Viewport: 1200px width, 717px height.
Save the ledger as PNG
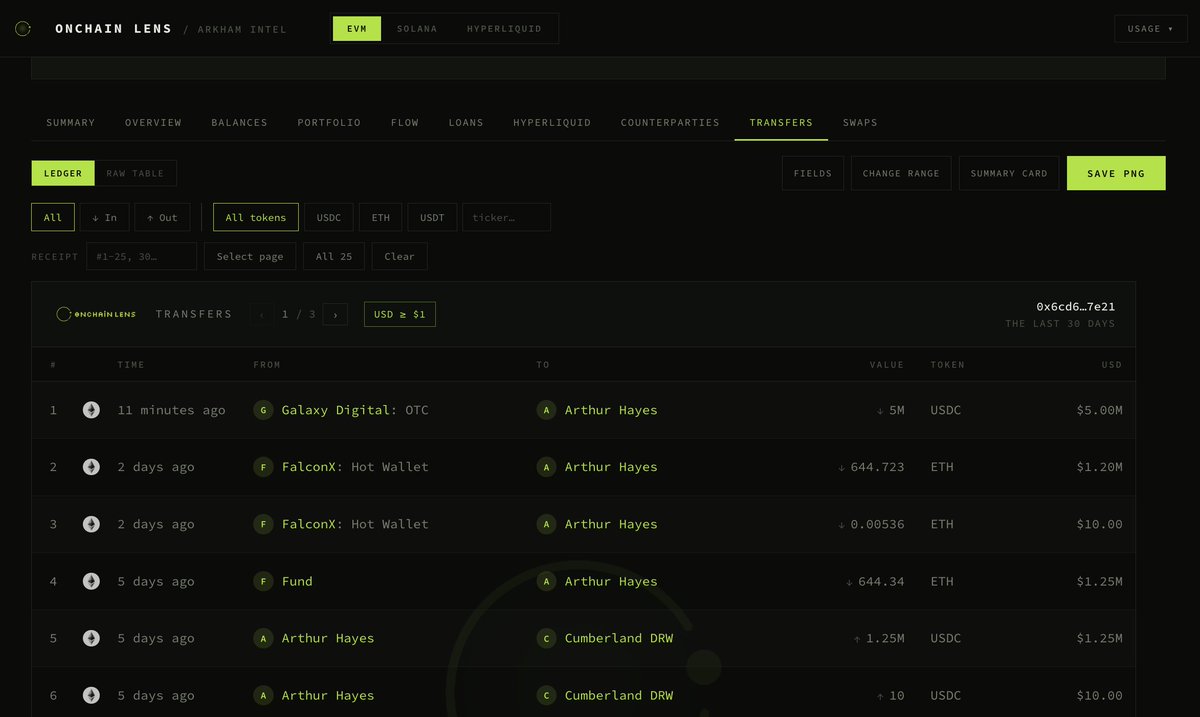(1116, 173)
